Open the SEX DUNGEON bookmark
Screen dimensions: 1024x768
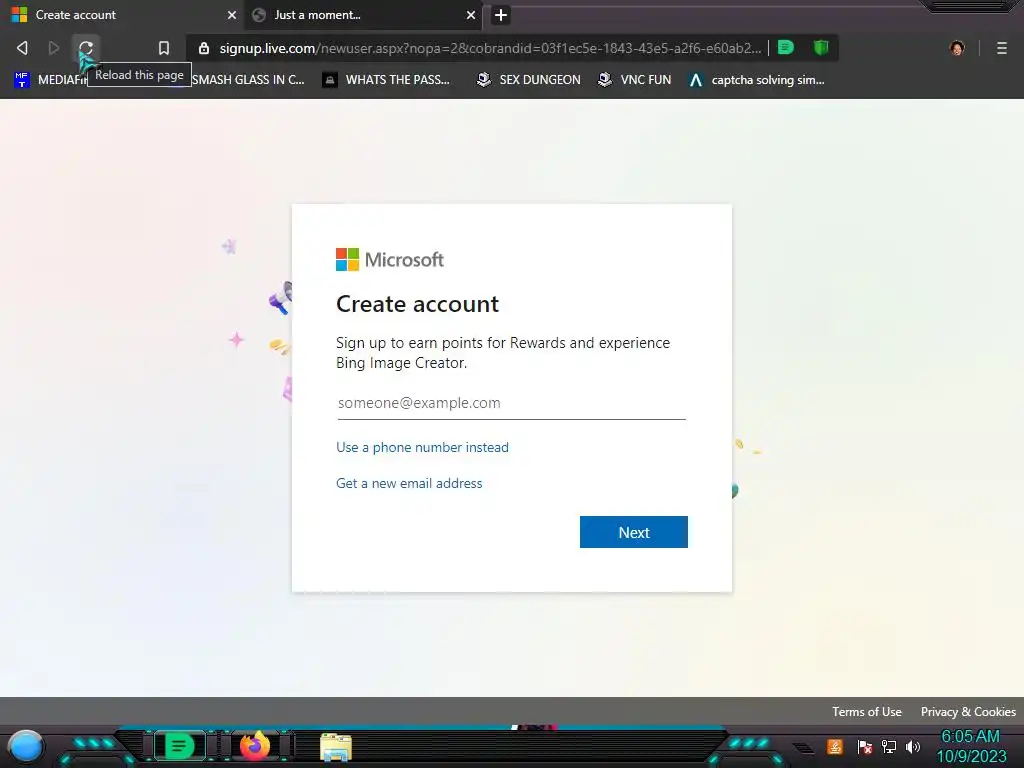click(x=528, y=80)
